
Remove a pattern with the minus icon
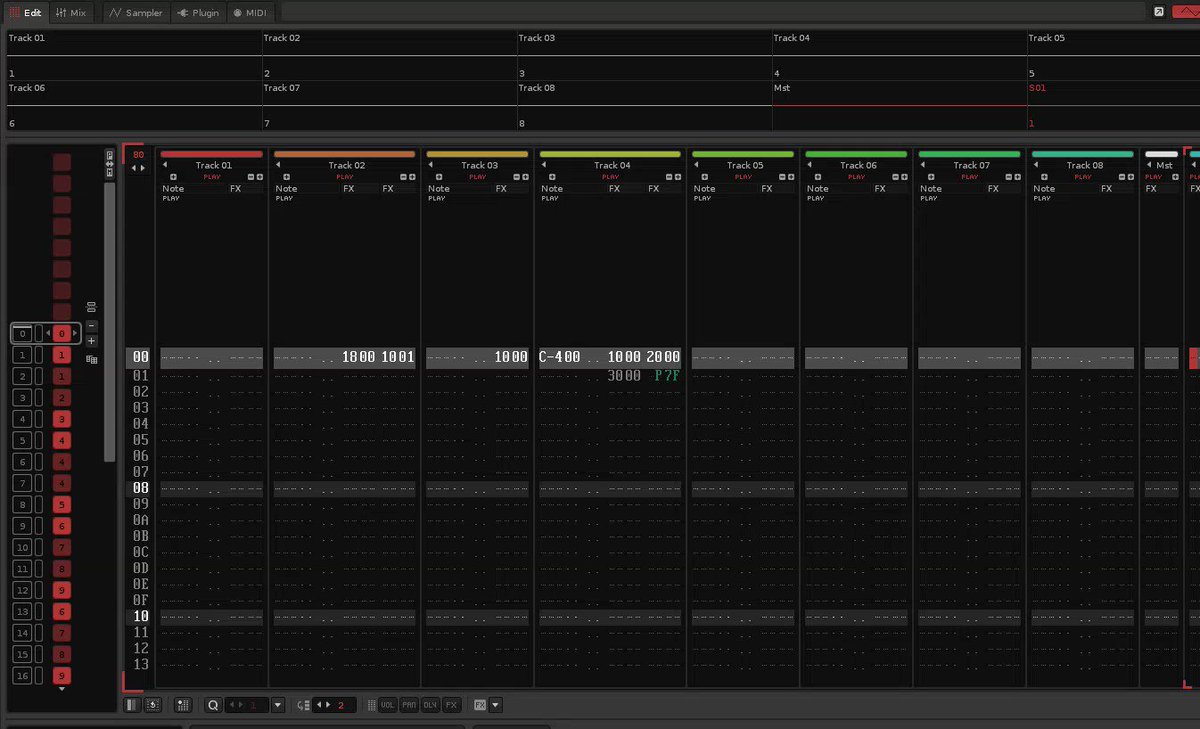[x=92, y=325]
